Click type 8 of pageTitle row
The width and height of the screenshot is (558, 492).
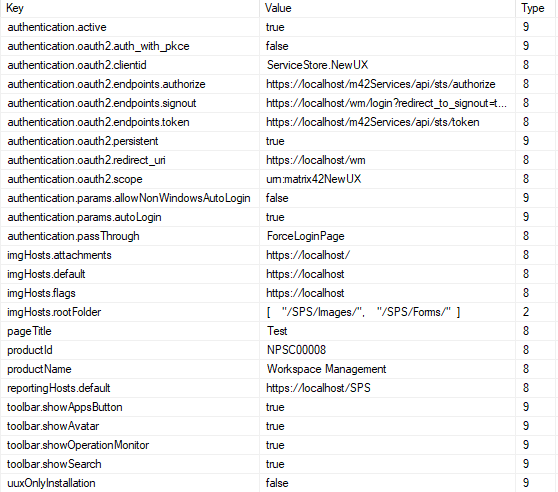pyautogui.click(x=526, y=331)
